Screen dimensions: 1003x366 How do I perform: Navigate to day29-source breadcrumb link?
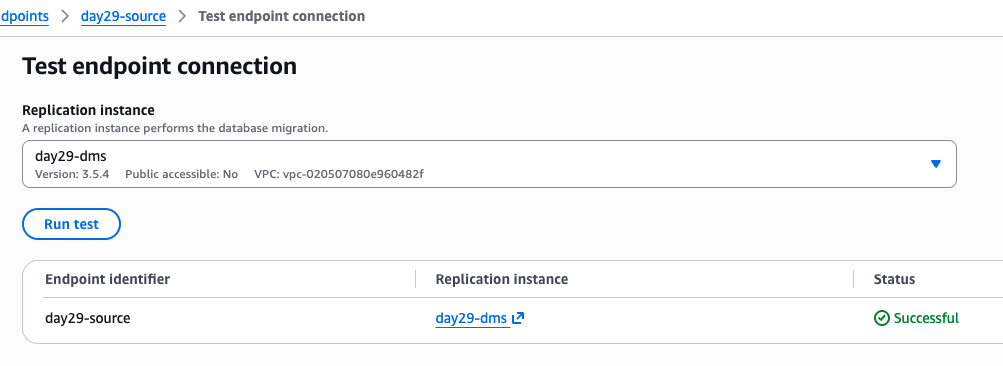(123, 16)
